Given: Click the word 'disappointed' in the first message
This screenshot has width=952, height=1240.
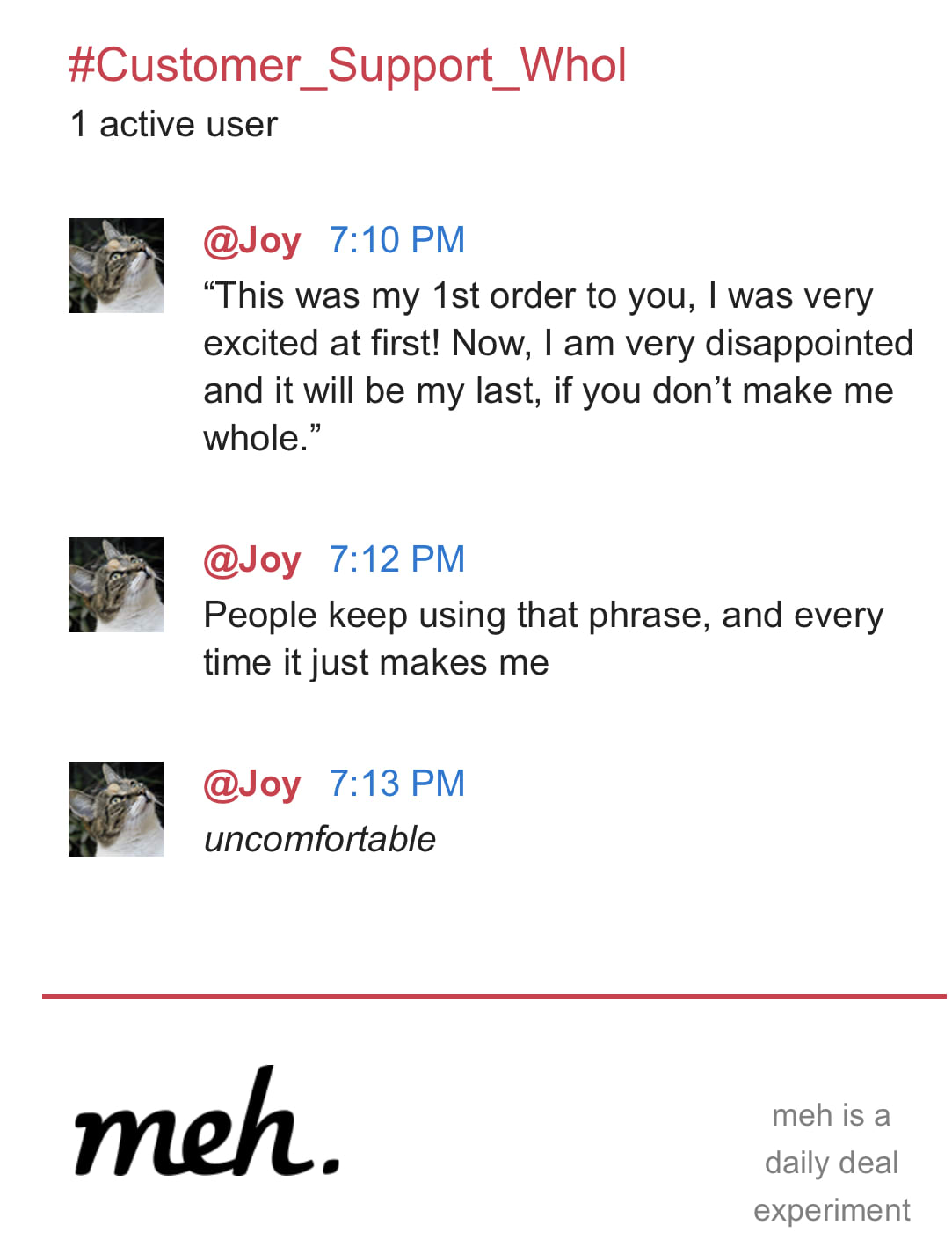Looking at the screenshot, I should point(809,343).
